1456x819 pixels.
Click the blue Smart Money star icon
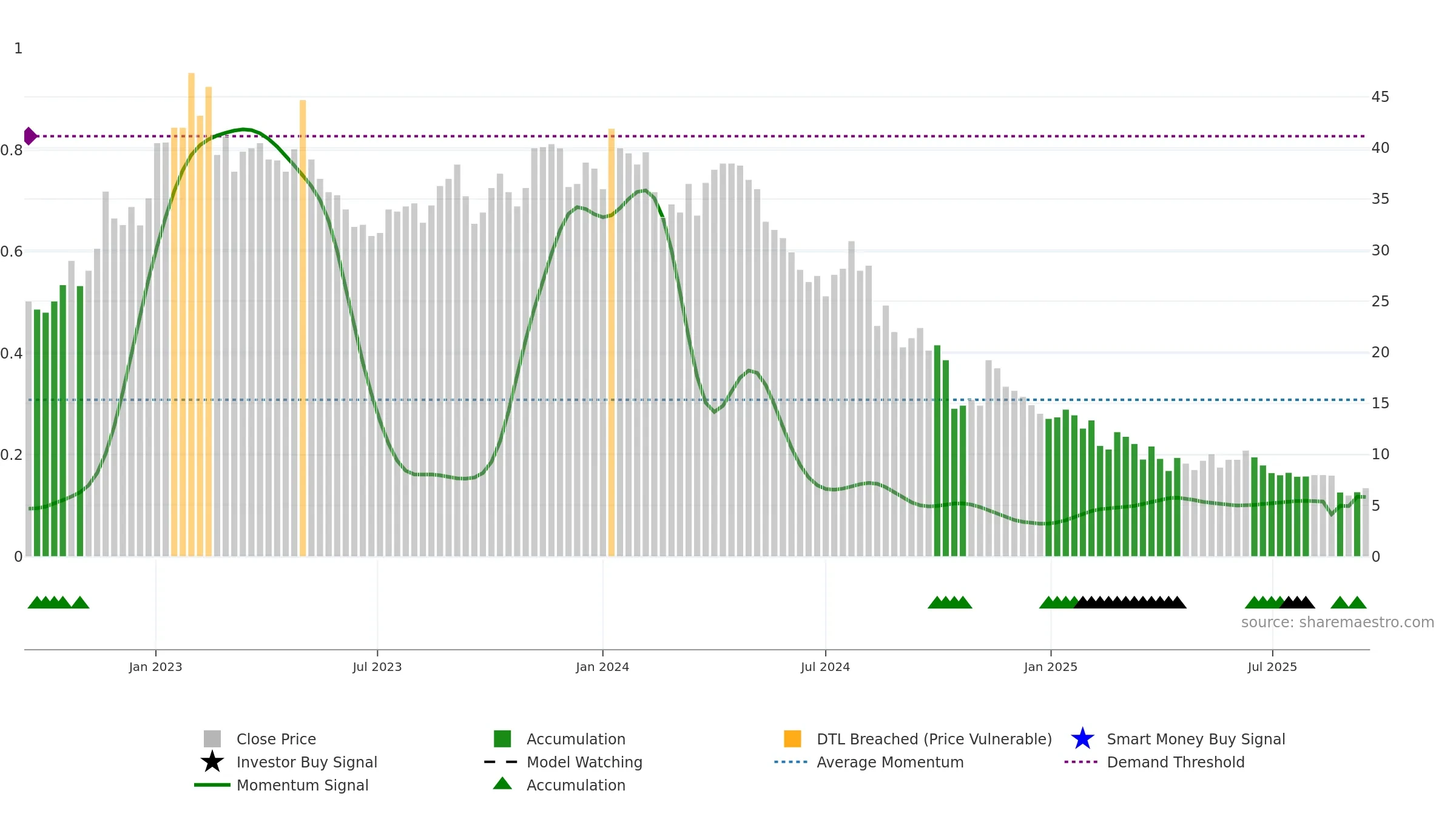click(1082, 739)
